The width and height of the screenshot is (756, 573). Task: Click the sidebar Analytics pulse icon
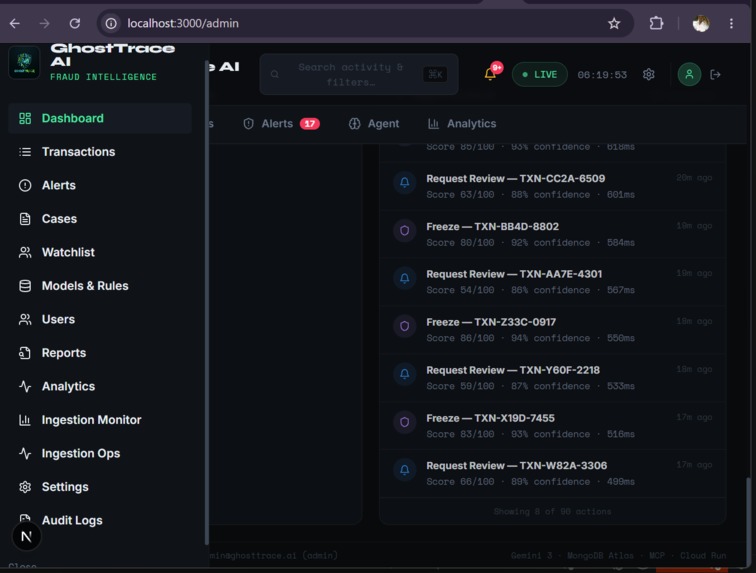[x=25, y=386]
